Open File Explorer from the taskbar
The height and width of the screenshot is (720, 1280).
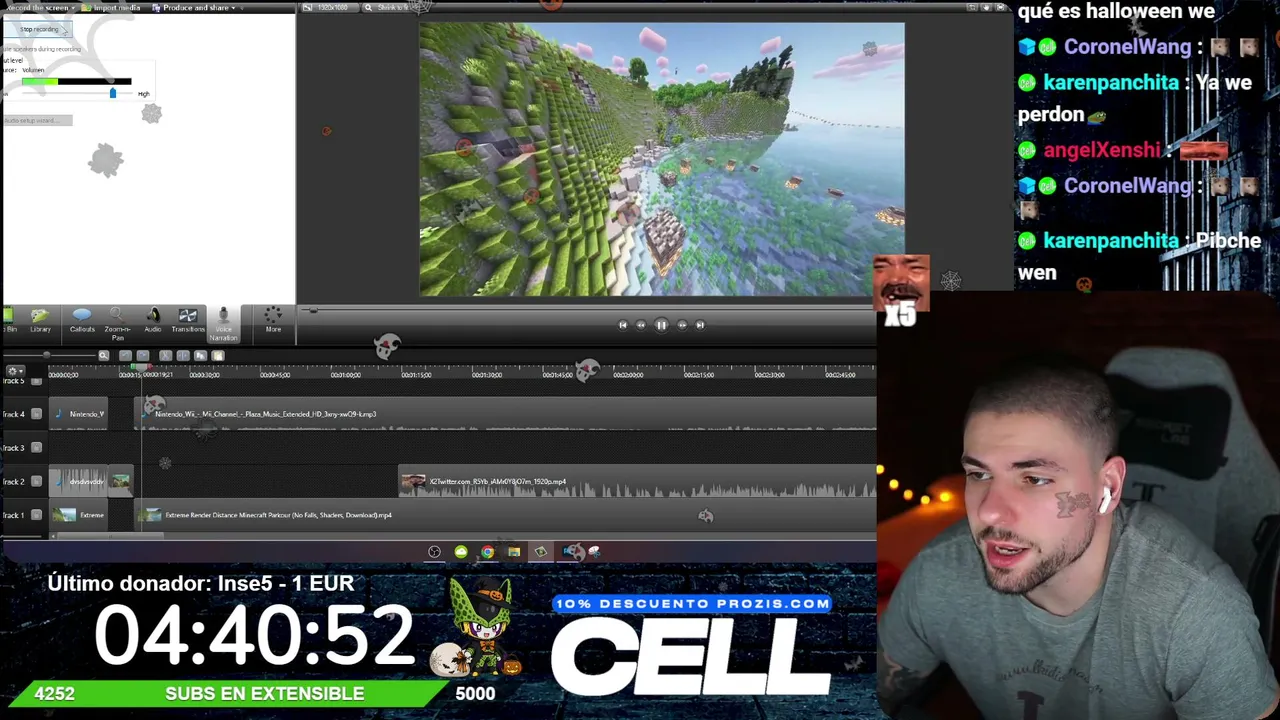coord(514,552)
